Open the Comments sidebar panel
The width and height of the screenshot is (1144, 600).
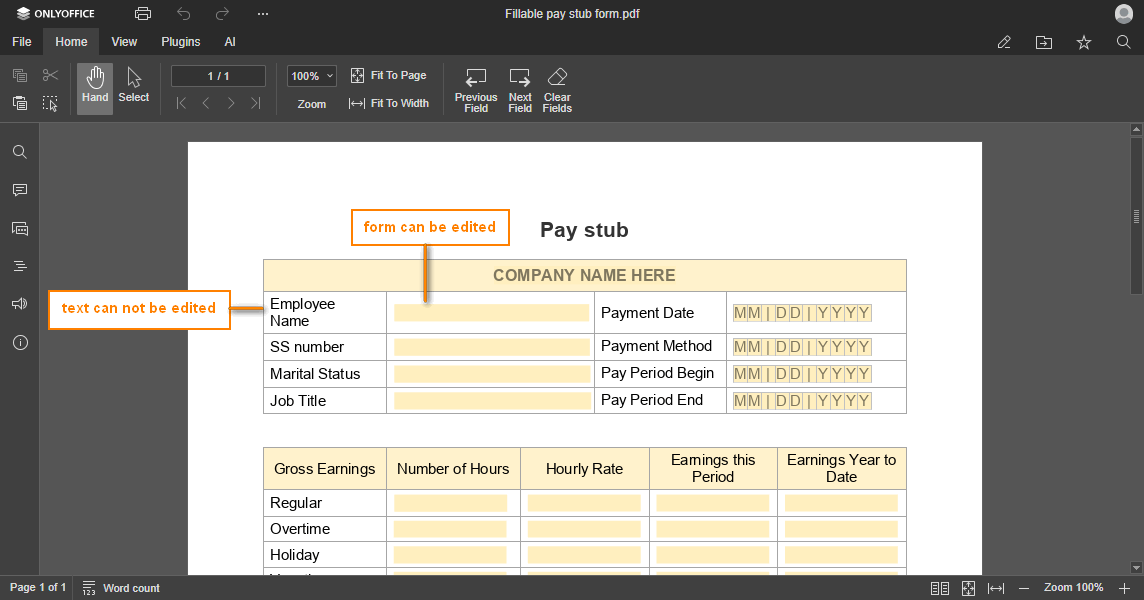[20, 190]
